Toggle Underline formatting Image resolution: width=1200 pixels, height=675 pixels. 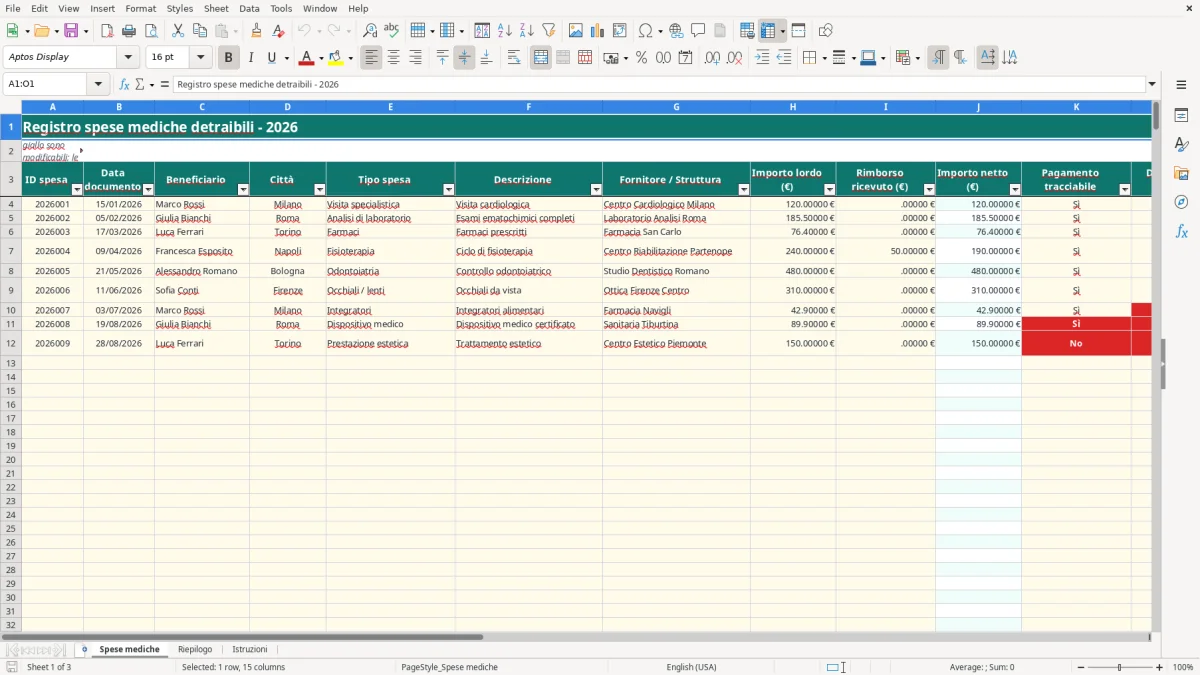click(271, 58)
